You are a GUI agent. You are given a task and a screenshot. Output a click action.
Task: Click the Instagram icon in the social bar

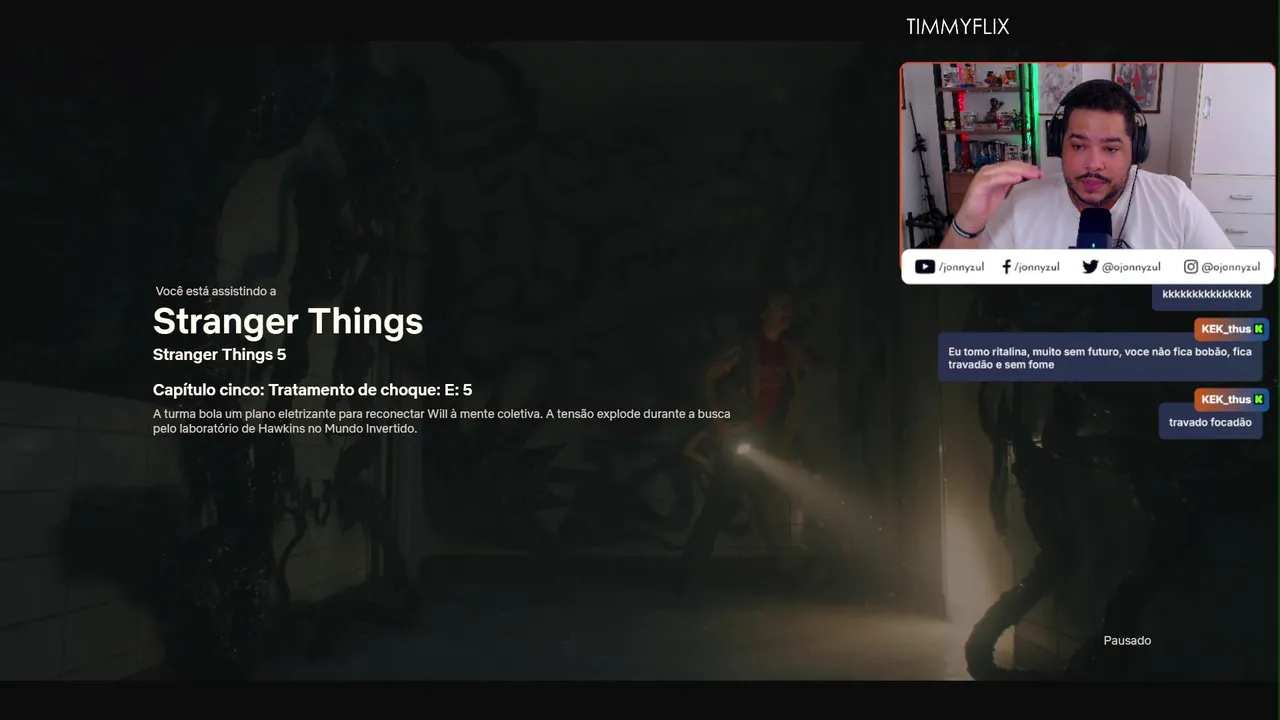1190,267
